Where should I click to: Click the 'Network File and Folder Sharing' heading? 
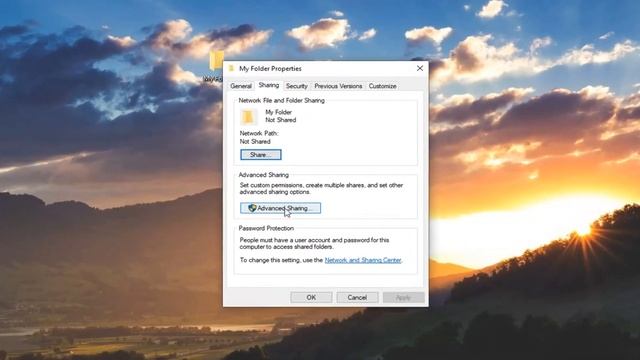pyautogui.click(x=282, y=100)
